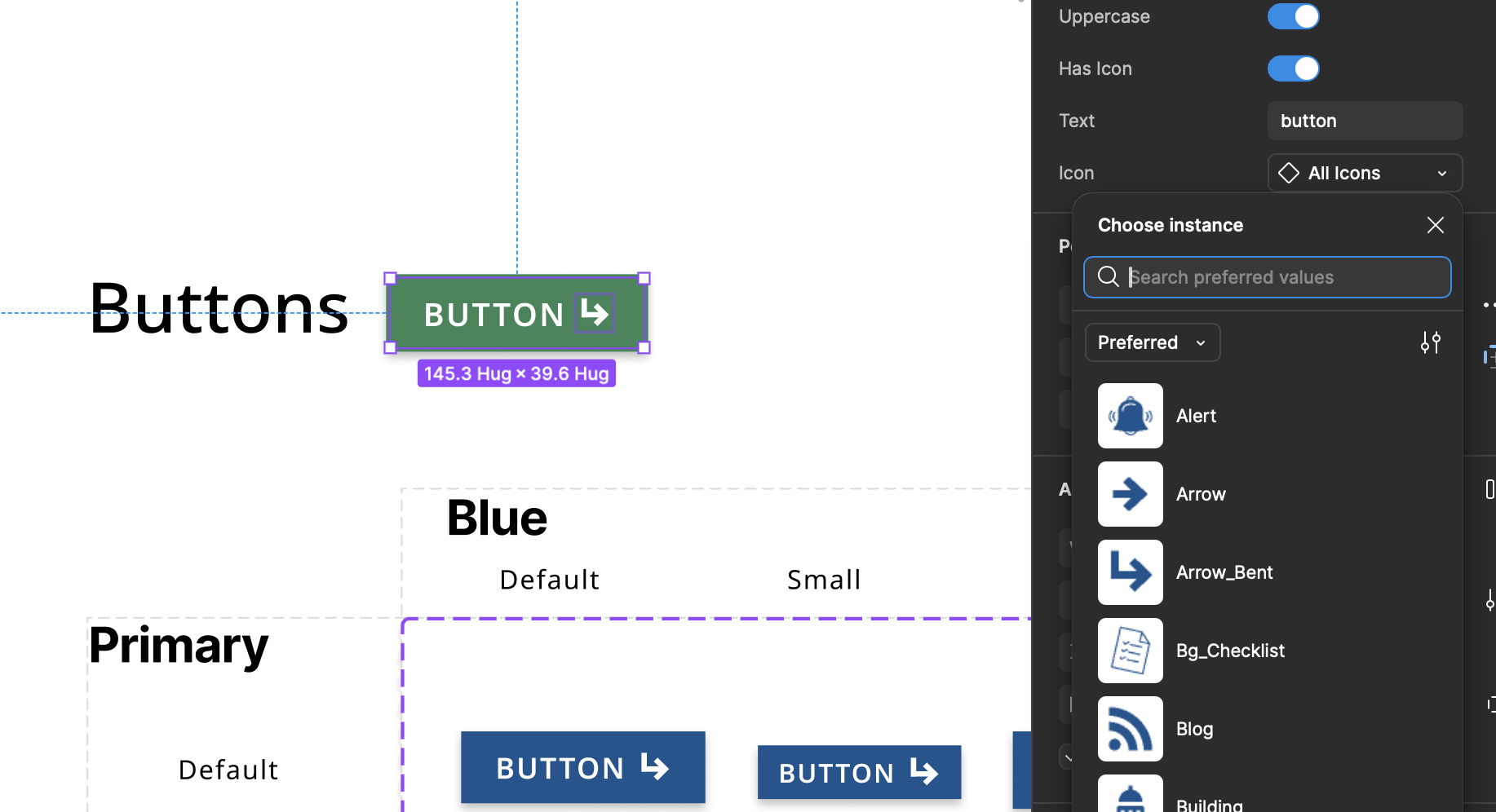This screenshot has width=1496, height=812.
Task: Click the 'Has Icon' property label
Action: [1095, 68]
